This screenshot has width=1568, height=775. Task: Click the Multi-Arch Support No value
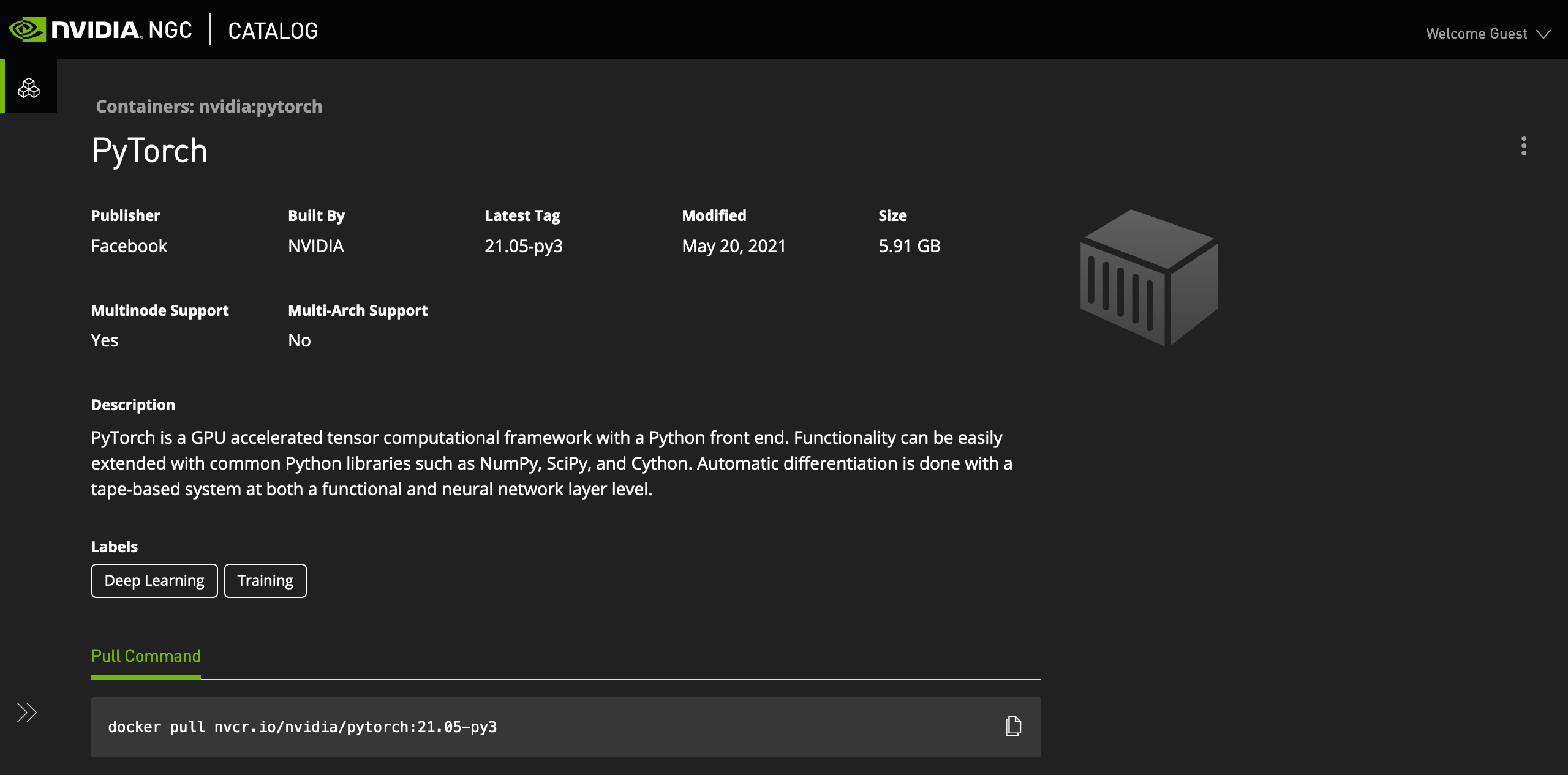(x=300, y=340)
